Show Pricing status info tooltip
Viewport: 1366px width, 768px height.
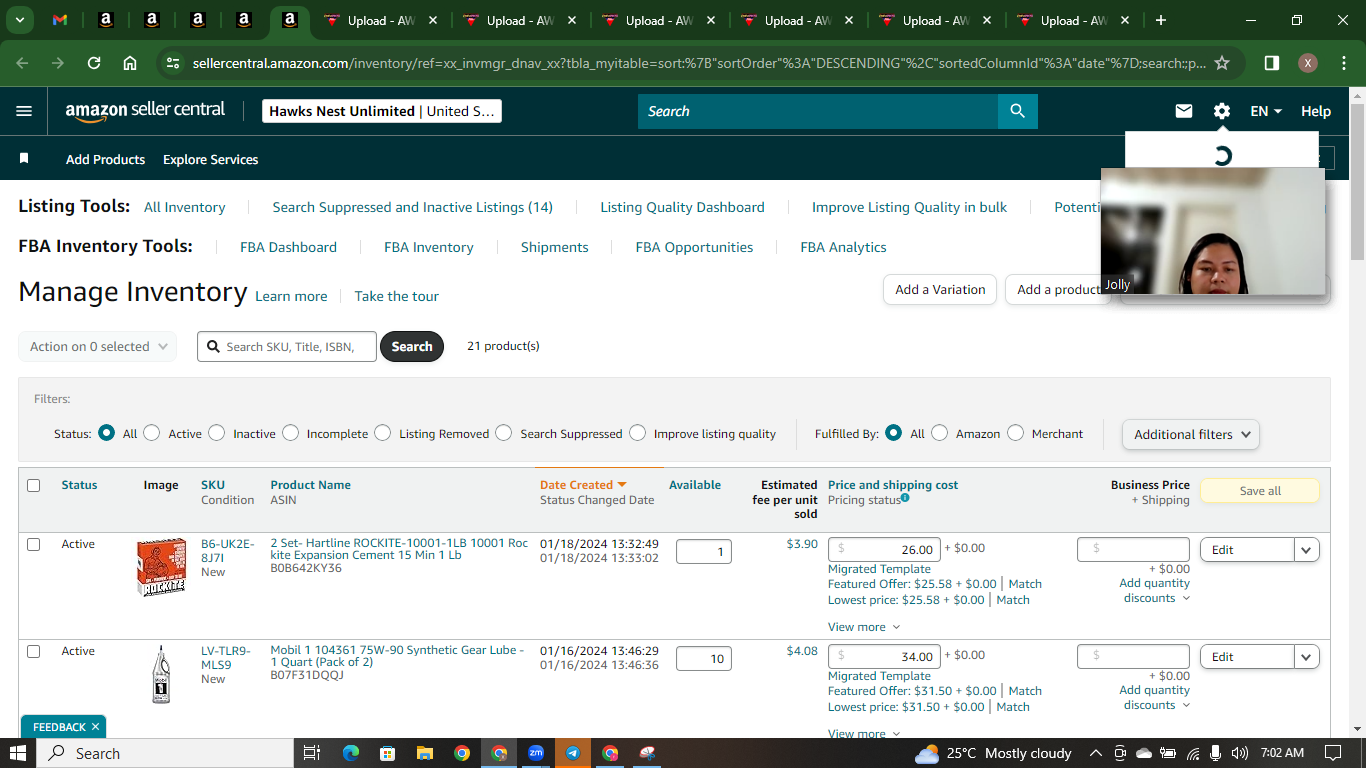point(905,498)
